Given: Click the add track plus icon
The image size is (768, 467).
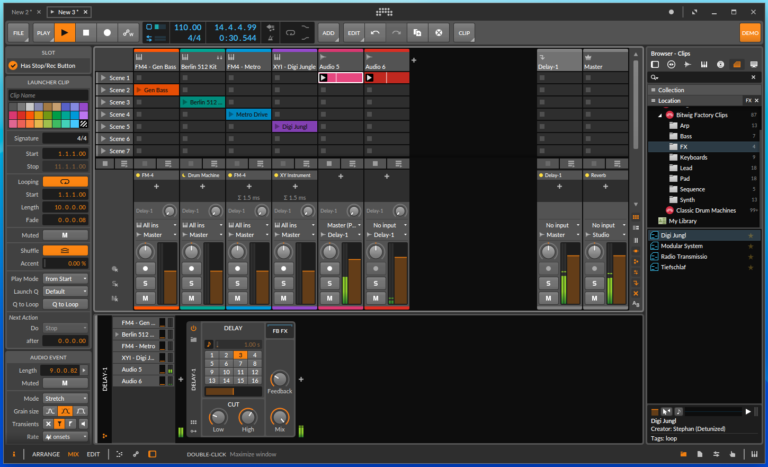Looking at the screenshot, I should coord(413,60).
